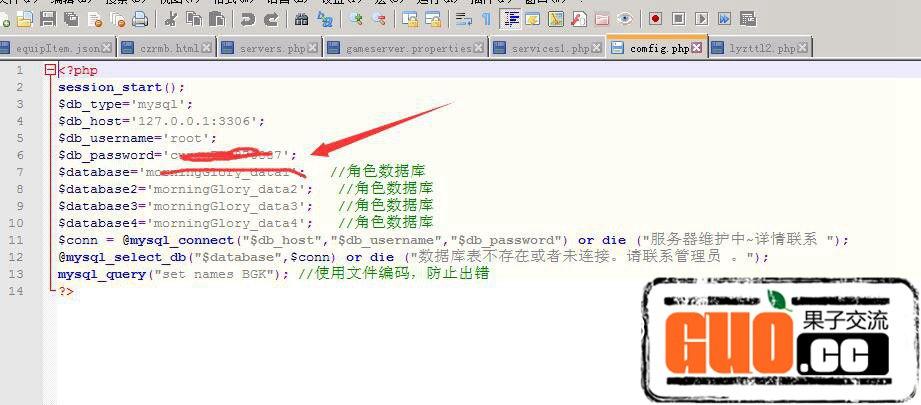
Task: Start macro recording with red record icon
Action: 655,19
